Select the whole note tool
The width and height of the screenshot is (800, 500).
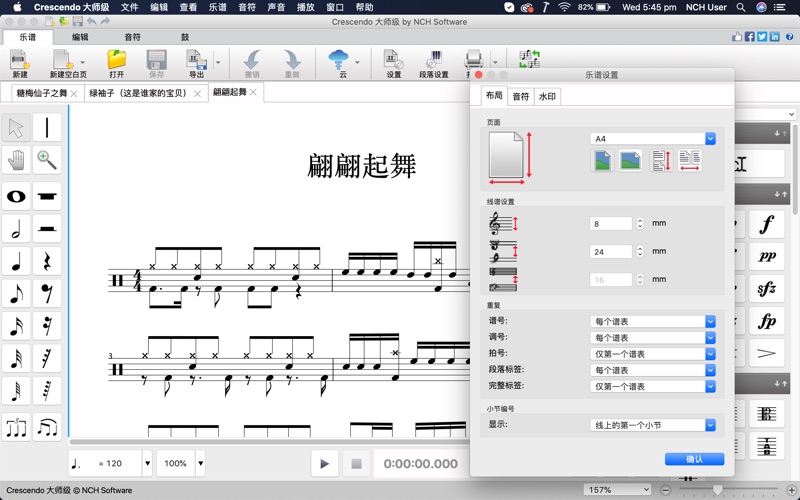(16, 196)
